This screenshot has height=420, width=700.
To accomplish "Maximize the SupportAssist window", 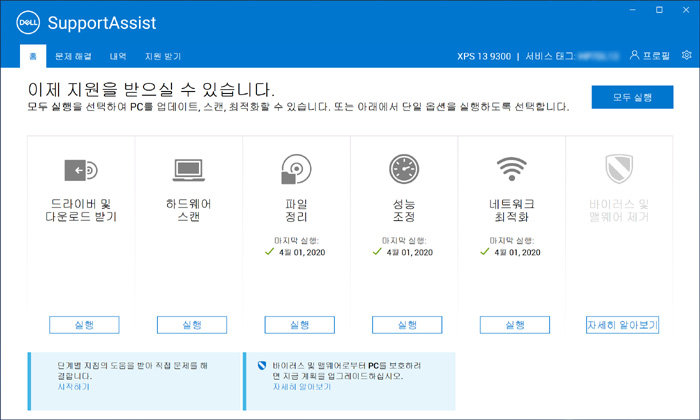I will pyautogui.click(x=659, y=10).
